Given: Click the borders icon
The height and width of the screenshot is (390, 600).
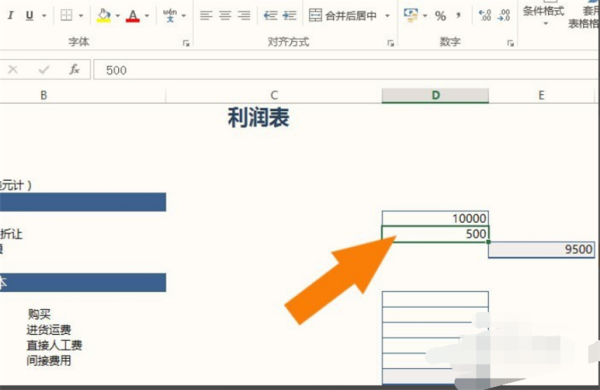Looking at the screenshot, I should point(67,15).
